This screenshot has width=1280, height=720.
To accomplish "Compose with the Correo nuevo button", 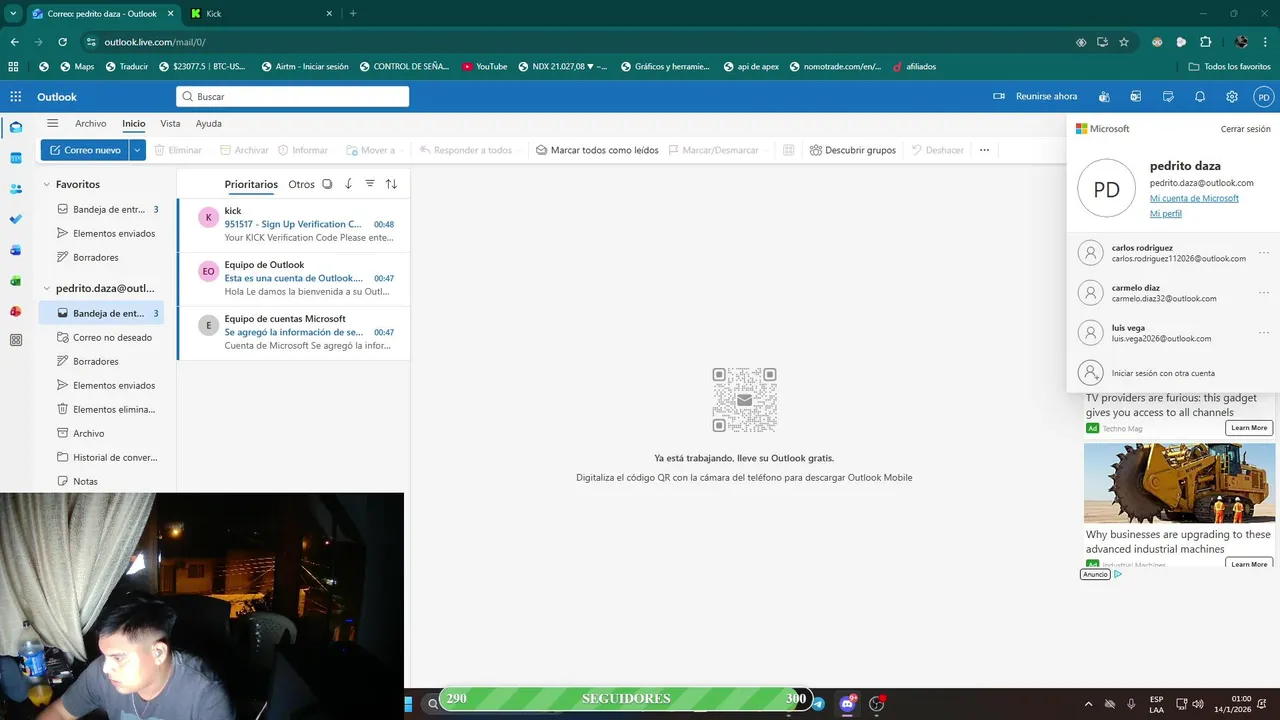I will (x=85, y=150).
